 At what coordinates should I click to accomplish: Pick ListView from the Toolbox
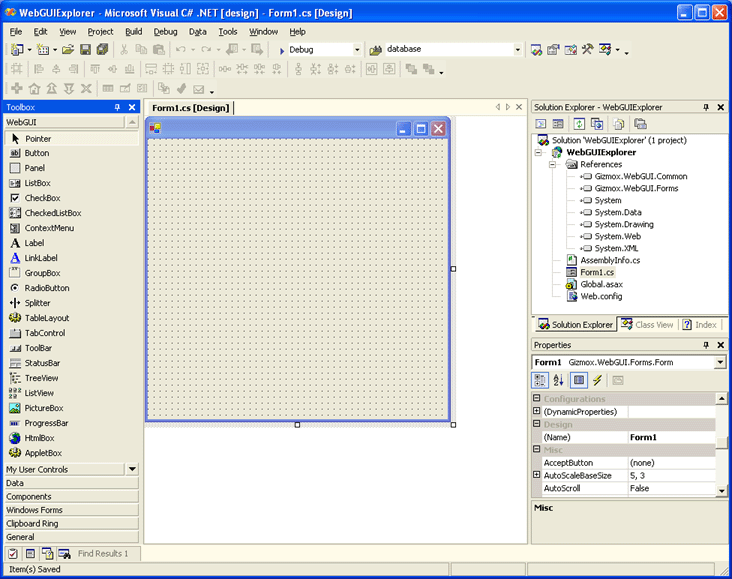click(x=71, y=393)
